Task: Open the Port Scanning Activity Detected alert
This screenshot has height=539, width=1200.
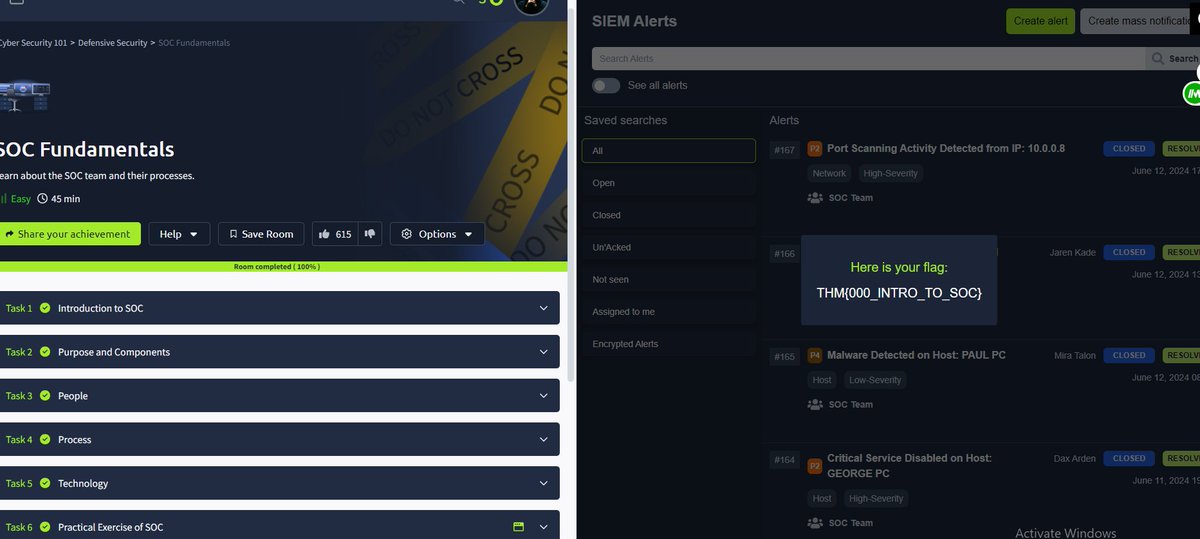Action: [x=946, y=149]
